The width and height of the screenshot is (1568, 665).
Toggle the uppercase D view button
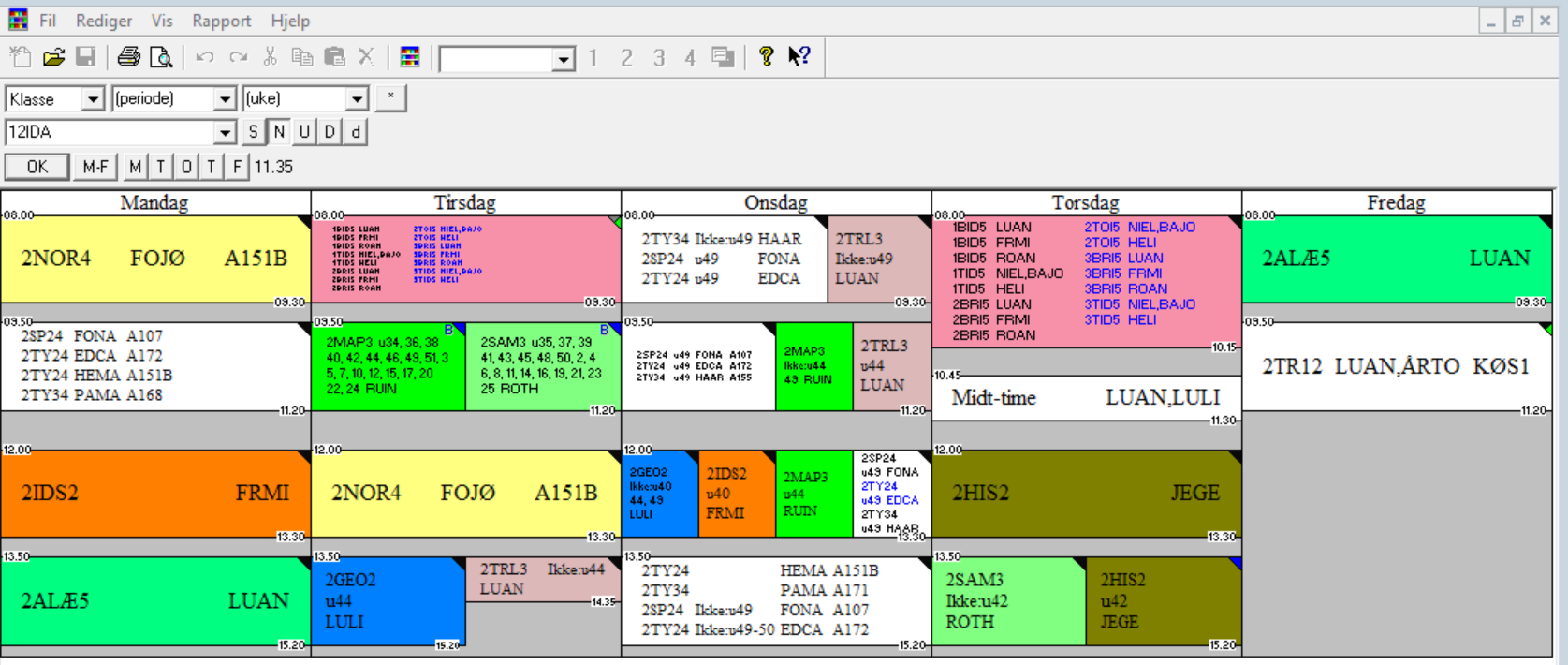(330, 132)
